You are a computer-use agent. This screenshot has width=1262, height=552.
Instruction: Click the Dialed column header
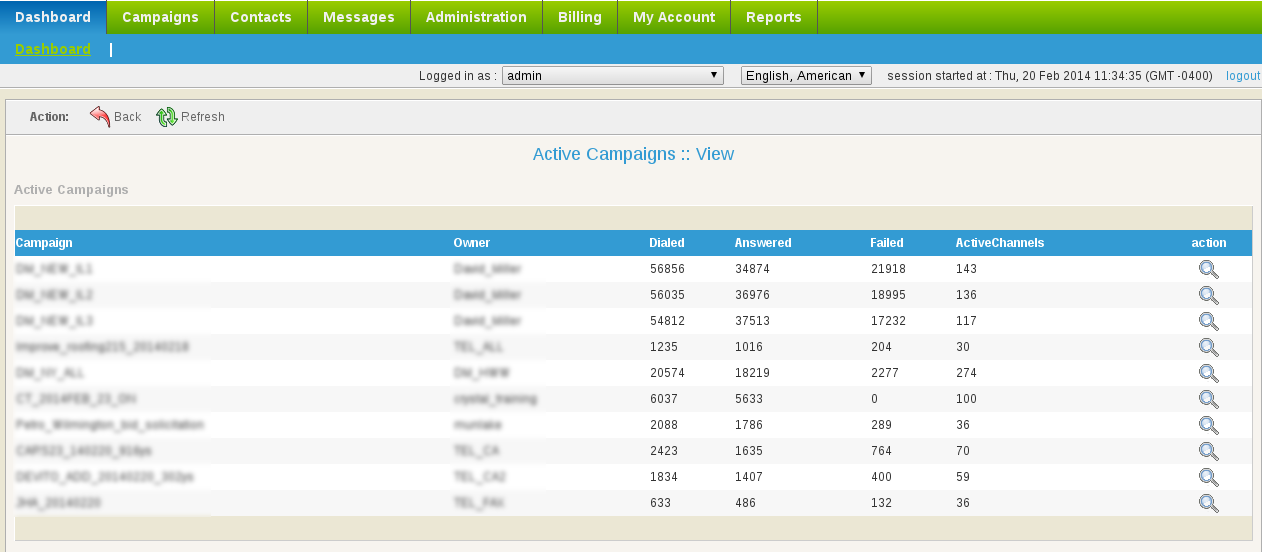pyautogui.click(x=667, y=243)
